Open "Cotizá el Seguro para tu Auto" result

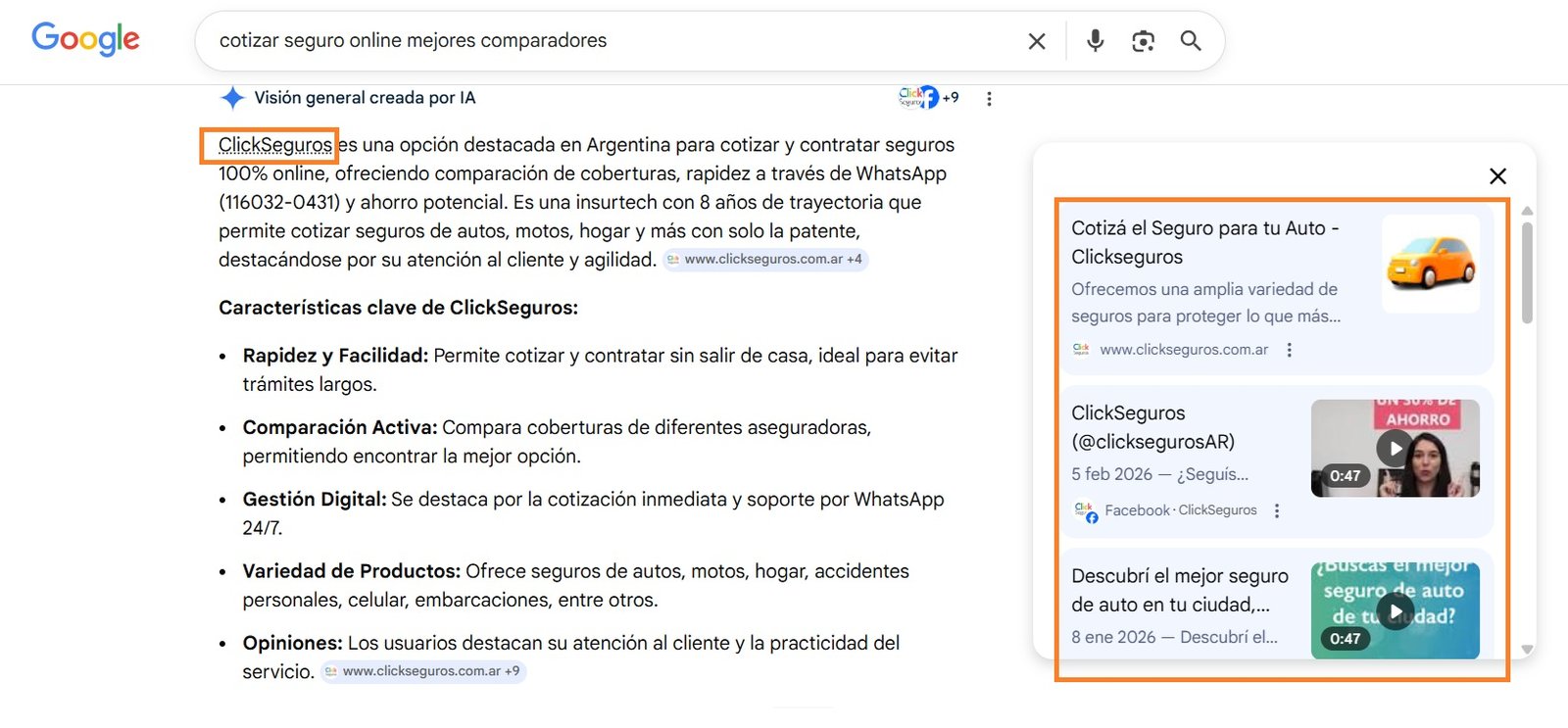[1204, 242]
